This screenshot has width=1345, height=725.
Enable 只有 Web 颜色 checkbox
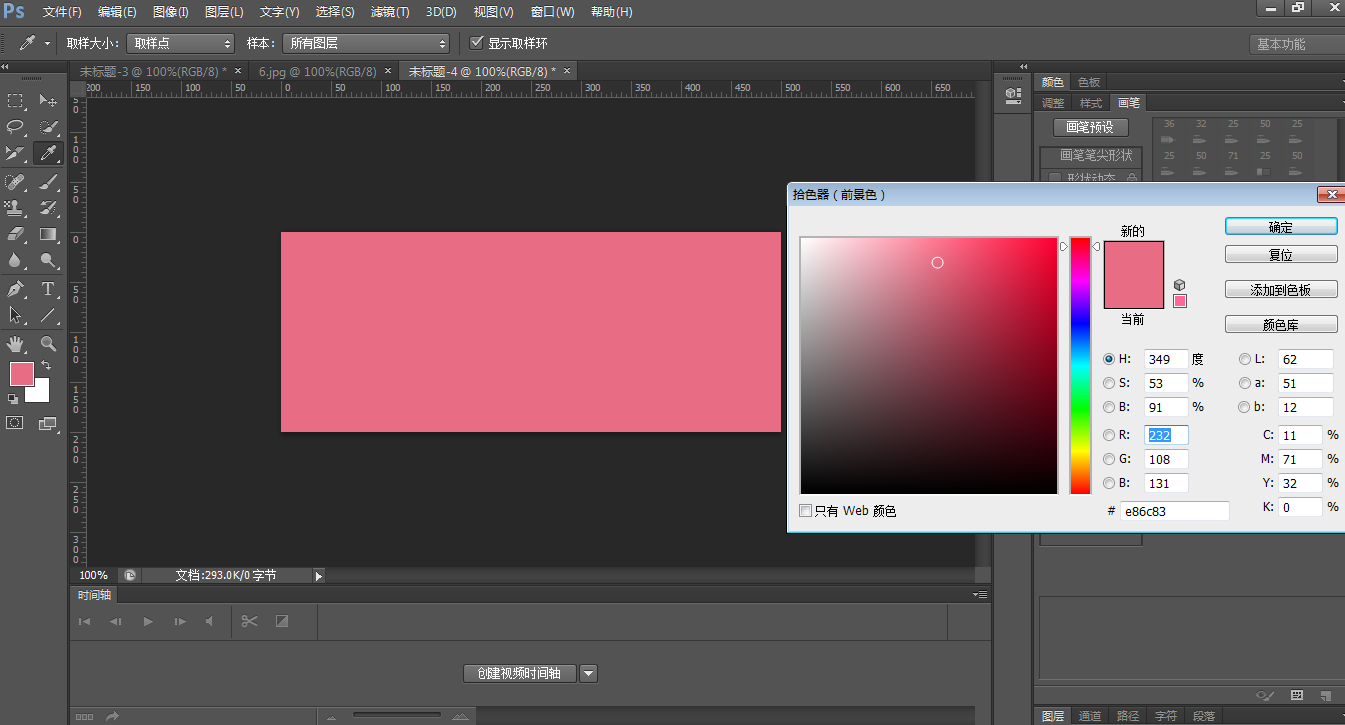(806, 511)
